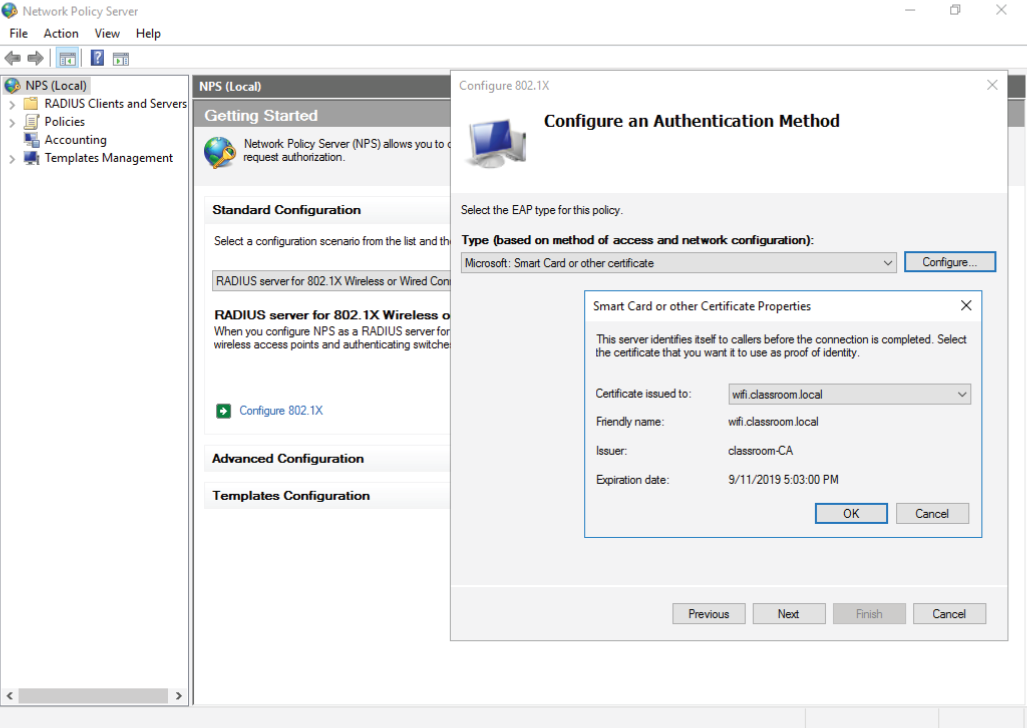
Task: Click the left pane scroll left arrow
Action: click(x=10, y=696)
